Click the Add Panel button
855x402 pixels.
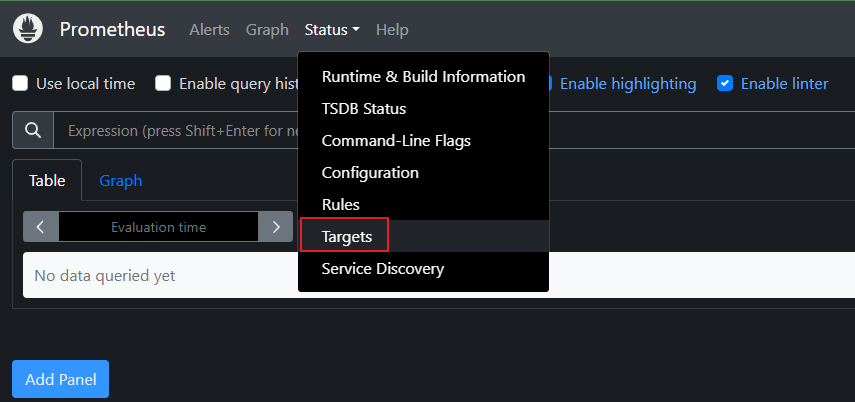(61, 379)
